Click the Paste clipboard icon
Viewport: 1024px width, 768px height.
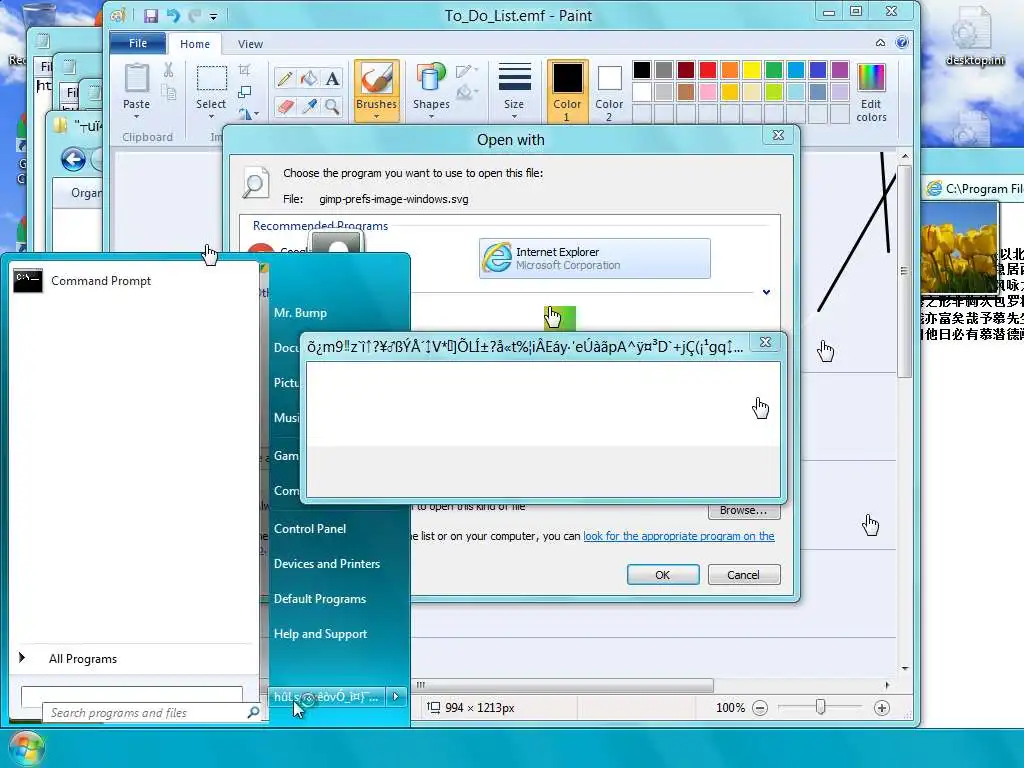tap(136, 78)
